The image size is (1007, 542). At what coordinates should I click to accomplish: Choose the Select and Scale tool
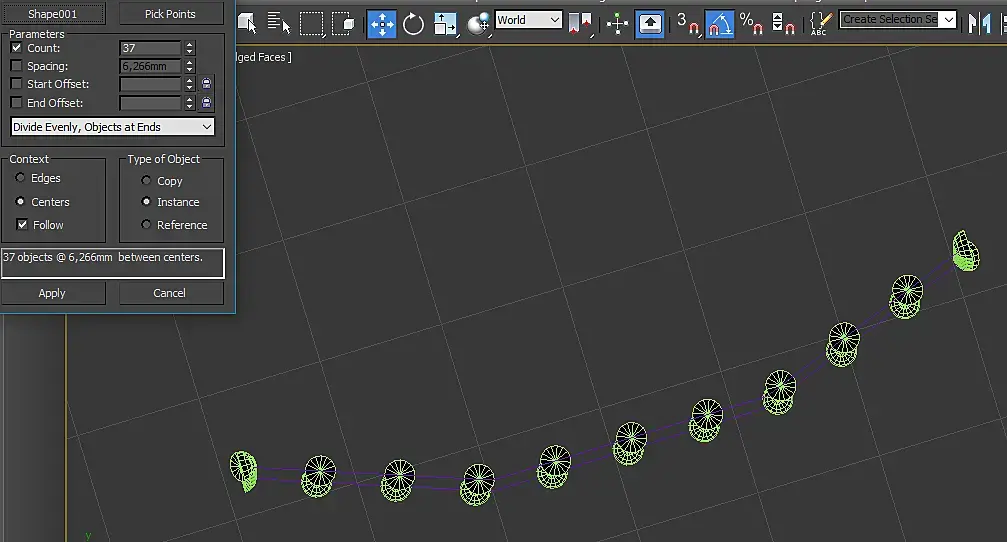coord(445,24)
